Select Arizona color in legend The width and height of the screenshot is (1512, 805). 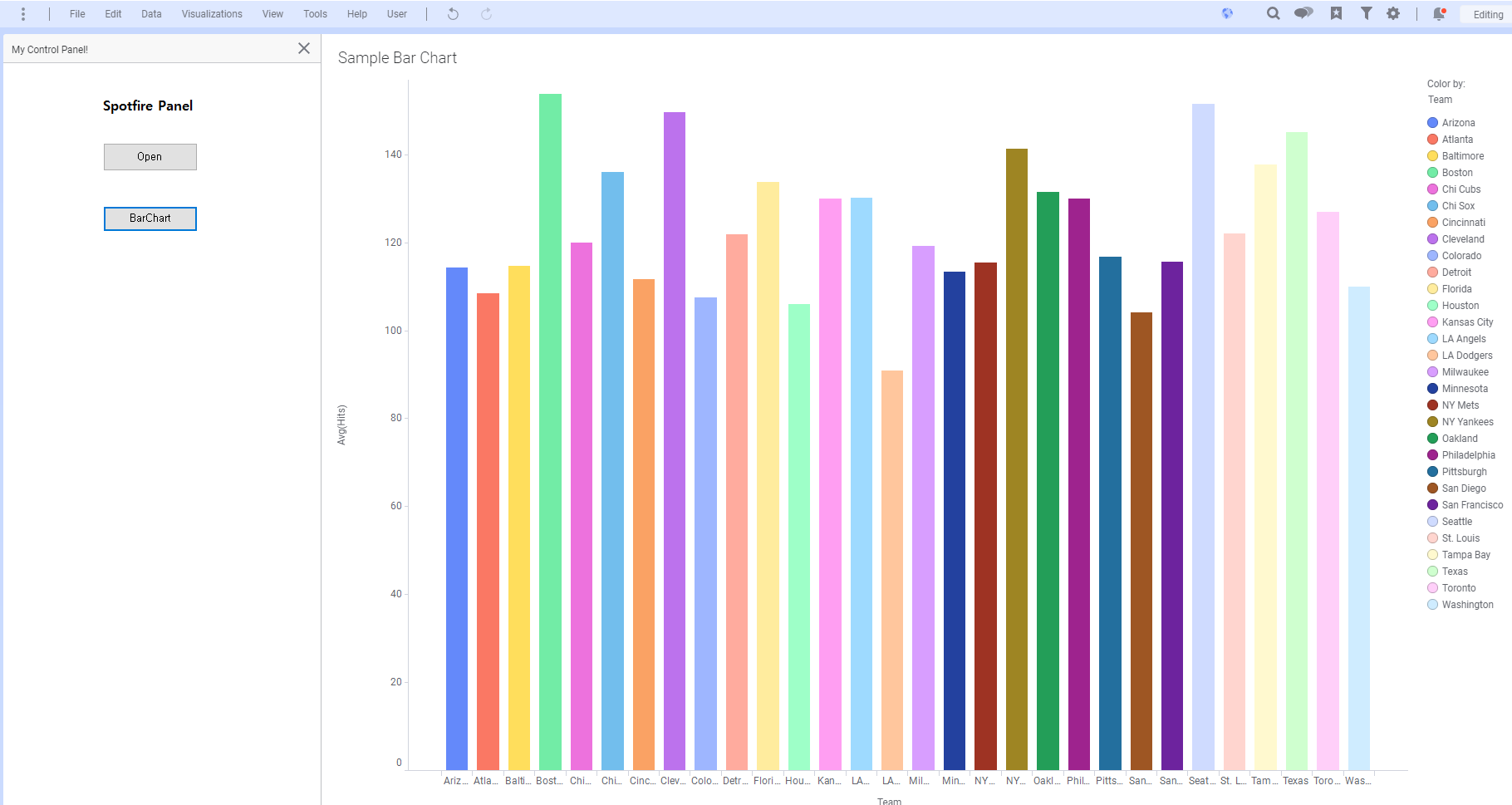(x=1451, y=123)
